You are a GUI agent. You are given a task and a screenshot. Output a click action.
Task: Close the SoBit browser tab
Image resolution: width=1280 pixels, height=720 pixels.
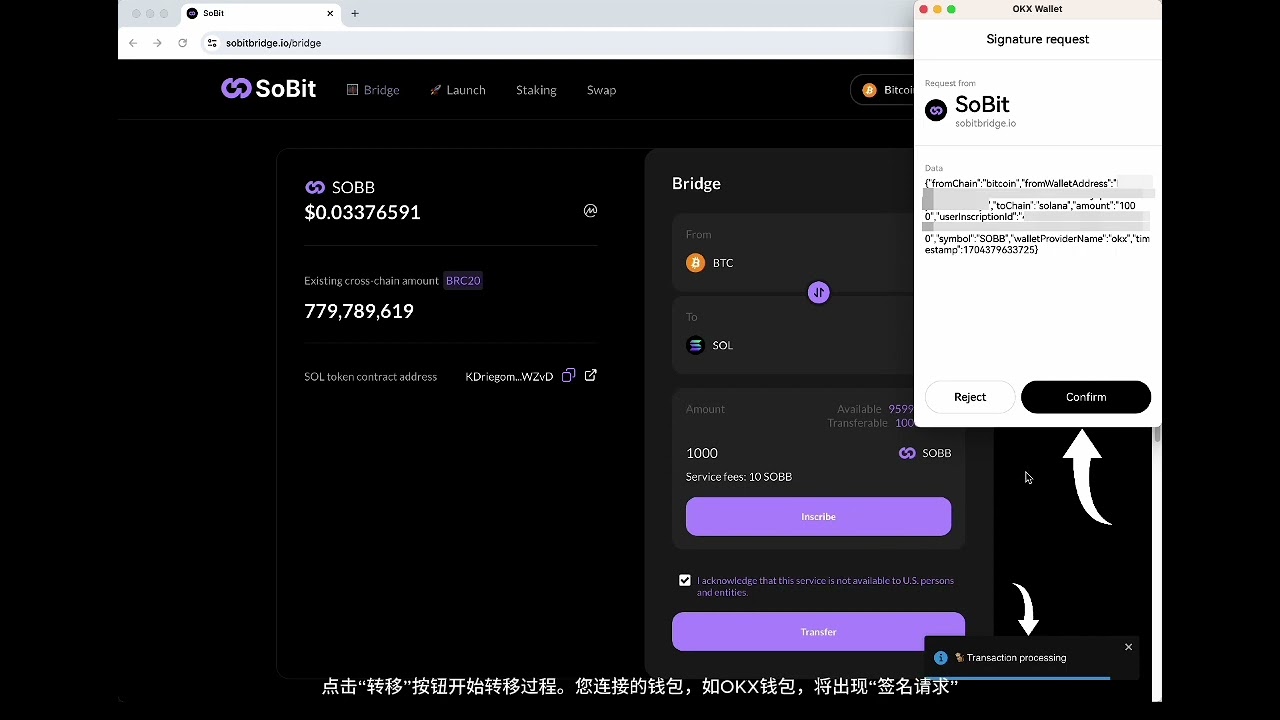tap(330, 13)
